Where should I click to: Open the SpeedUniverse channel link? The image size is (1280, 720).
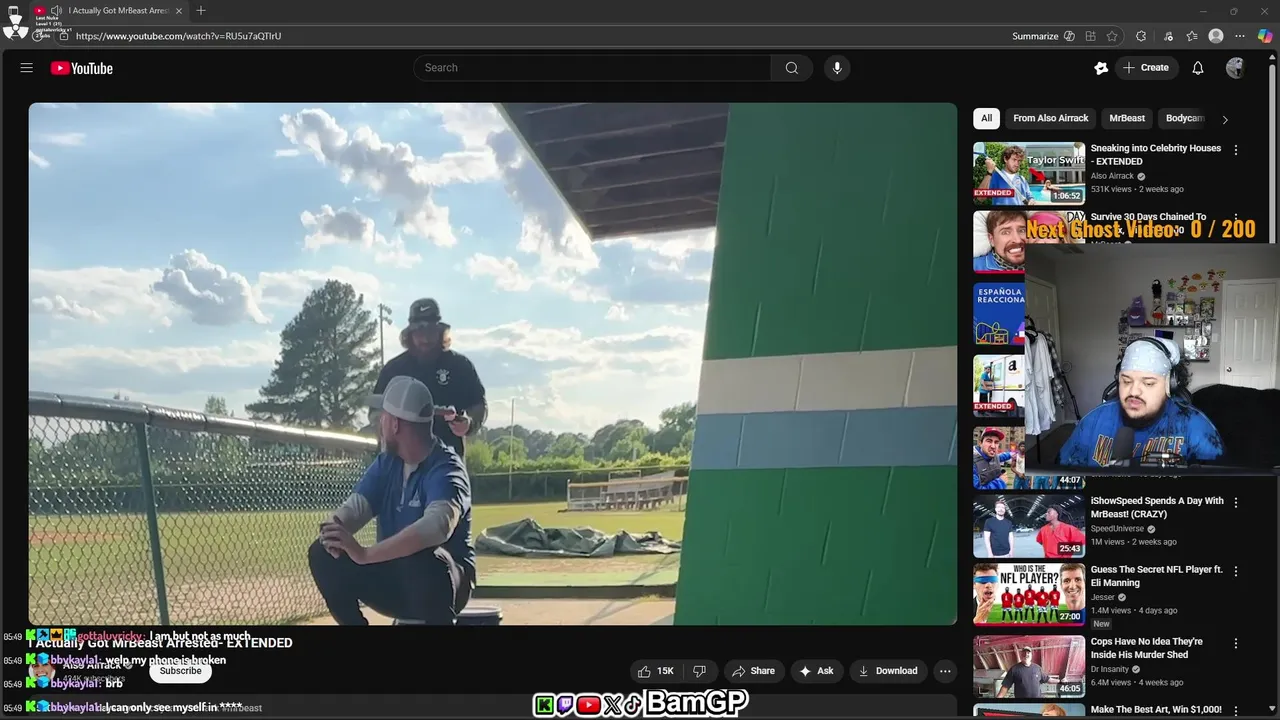[1118, 528]
